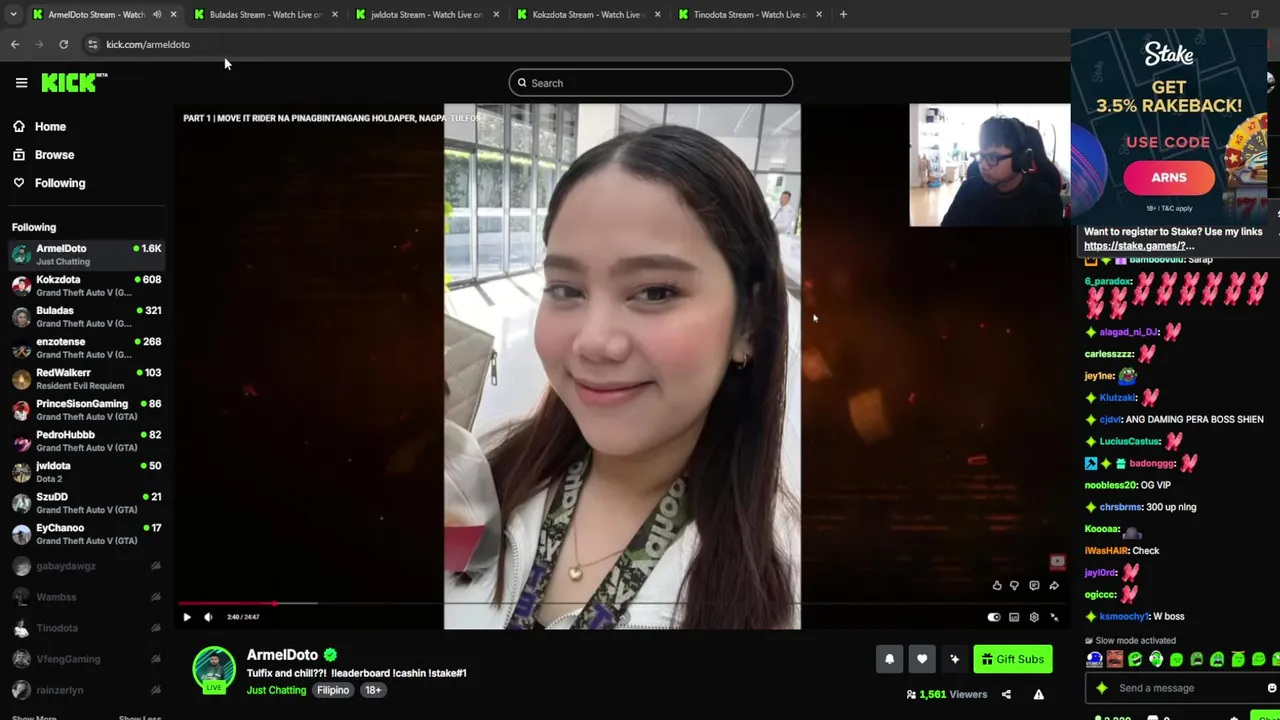This screenshot has width=1280, height=720.
Task: Click ArmelDoto avatar with LIVE badge
Action: (x=214, y=670)
